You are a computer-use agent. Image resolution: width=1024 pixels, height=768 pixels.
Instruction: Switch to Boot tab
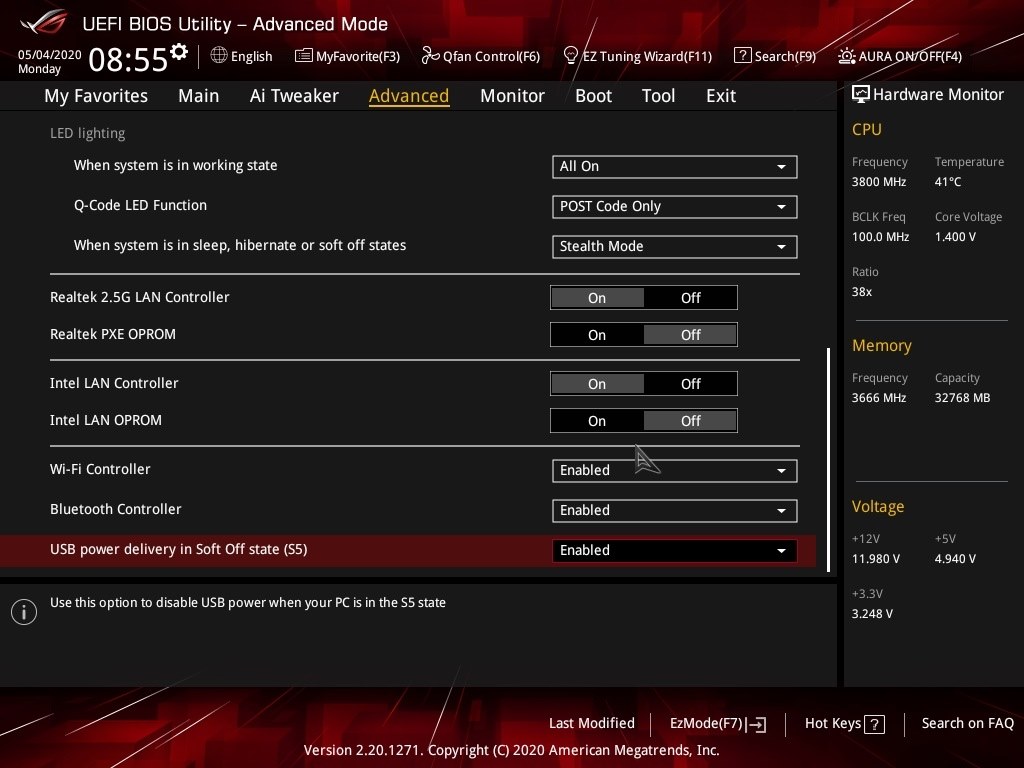point(593,96)
